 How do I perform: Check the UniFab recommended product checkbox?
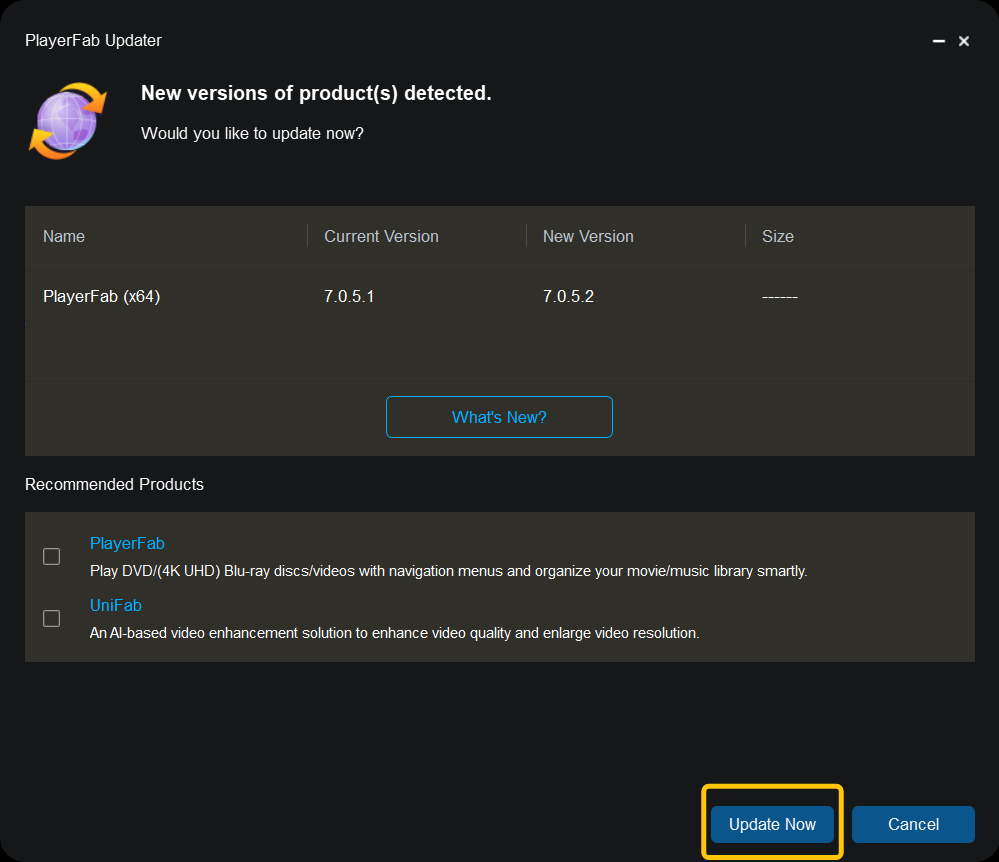(x=52, y=618)
